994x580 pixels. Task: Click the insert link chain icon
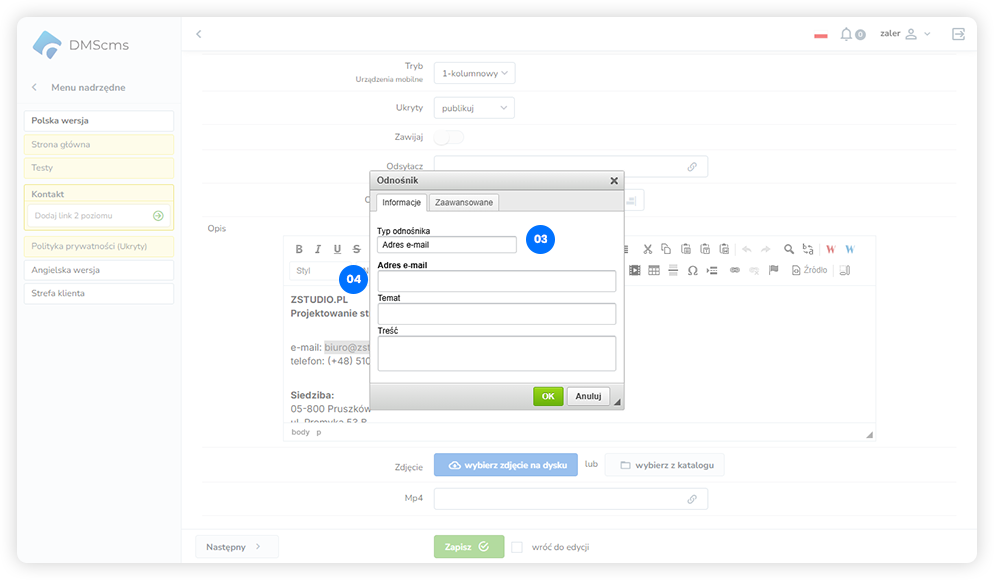pyautogui.click(x=735, y=271)
